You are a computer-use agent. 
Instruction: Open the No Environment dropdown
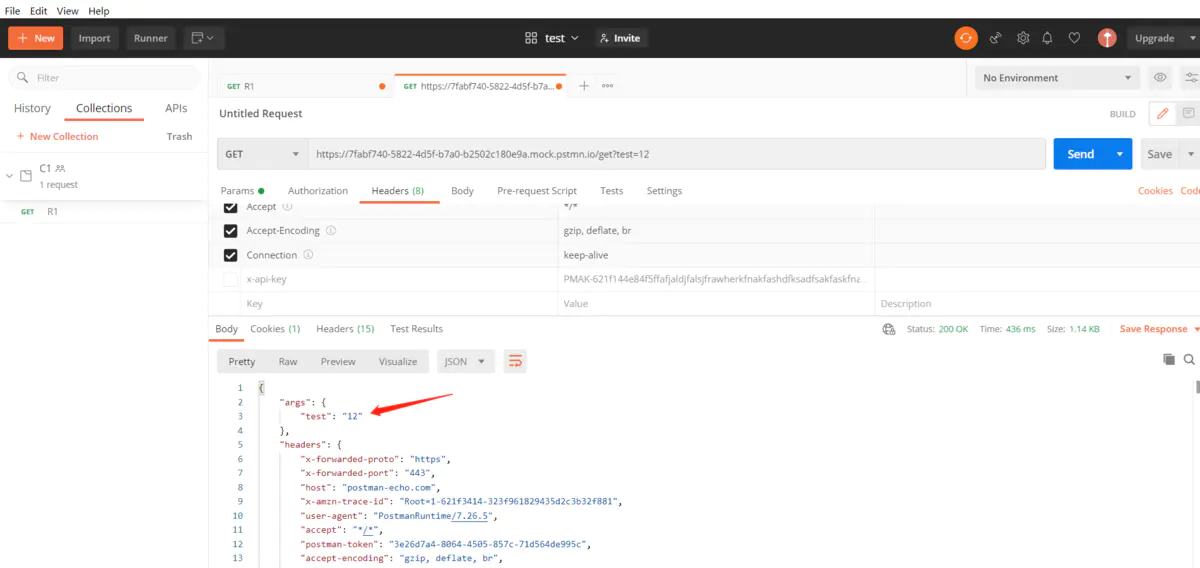1057,78
